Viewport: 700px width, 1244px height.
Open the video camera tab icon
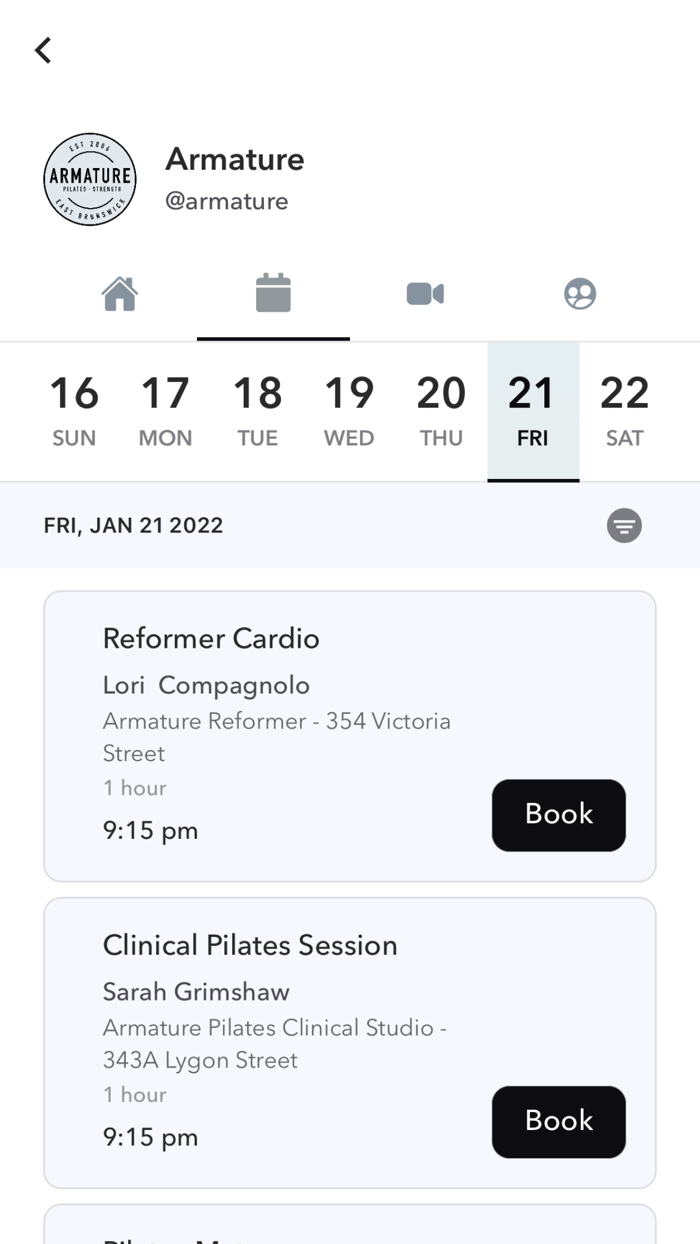coord(425,294)
